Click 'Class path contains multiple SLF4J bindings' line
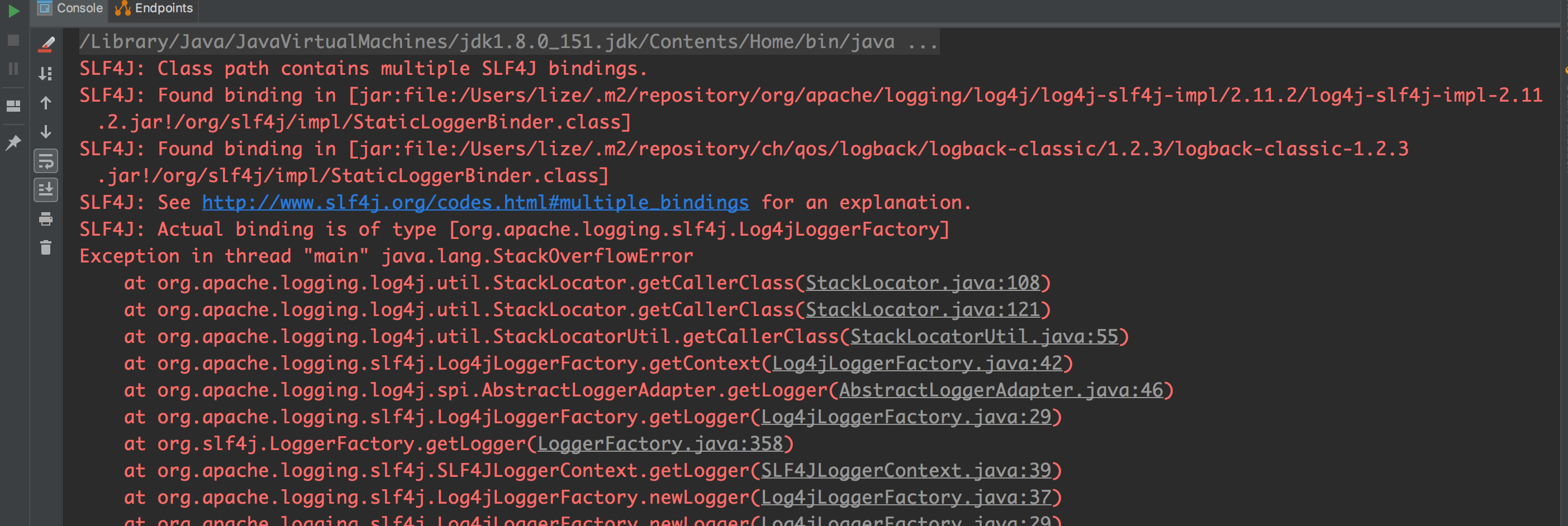 coord(363,69)
